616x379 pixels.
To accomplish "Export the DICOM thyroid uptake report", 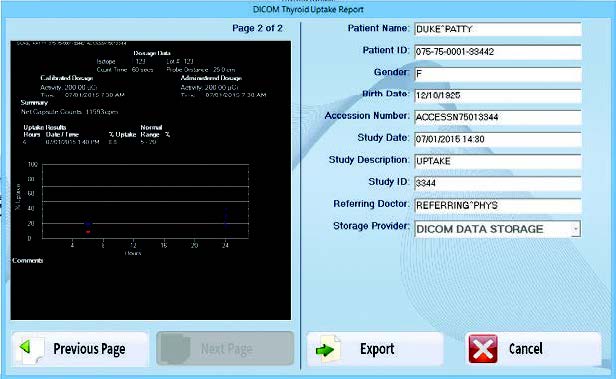I will tap(375, 349).
